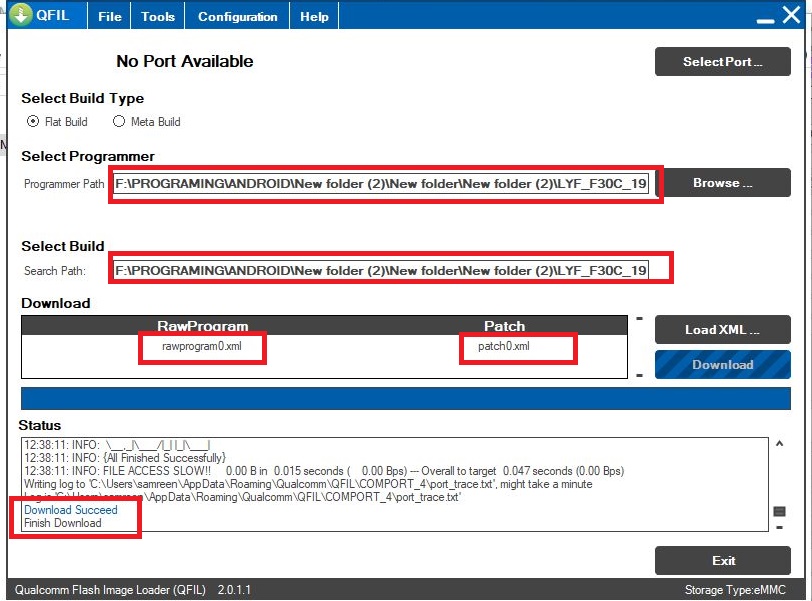Click the No Port Available label

185,61
